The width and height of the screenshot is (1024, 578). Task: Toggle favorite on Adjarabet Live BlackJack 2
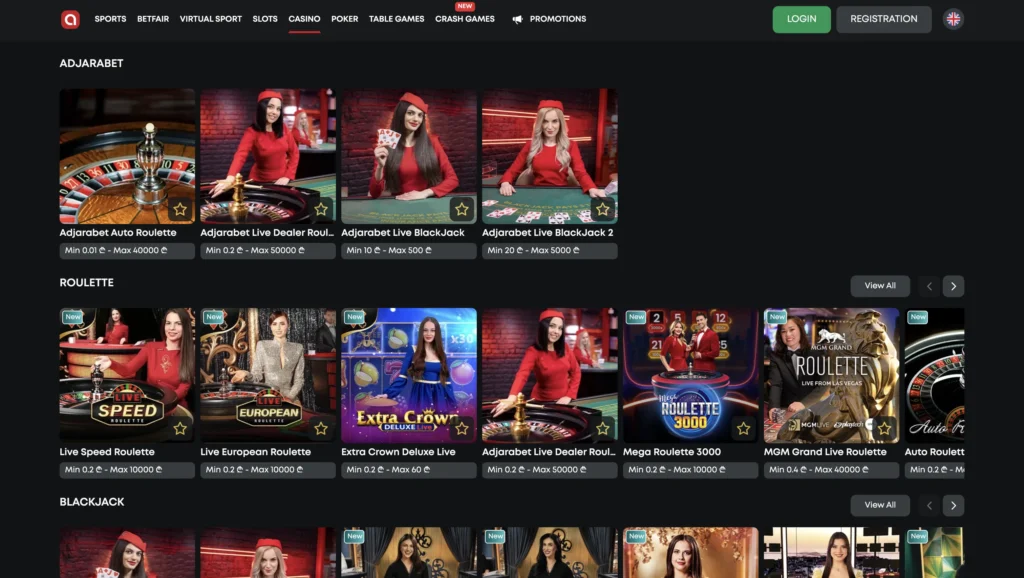point(603,209)
